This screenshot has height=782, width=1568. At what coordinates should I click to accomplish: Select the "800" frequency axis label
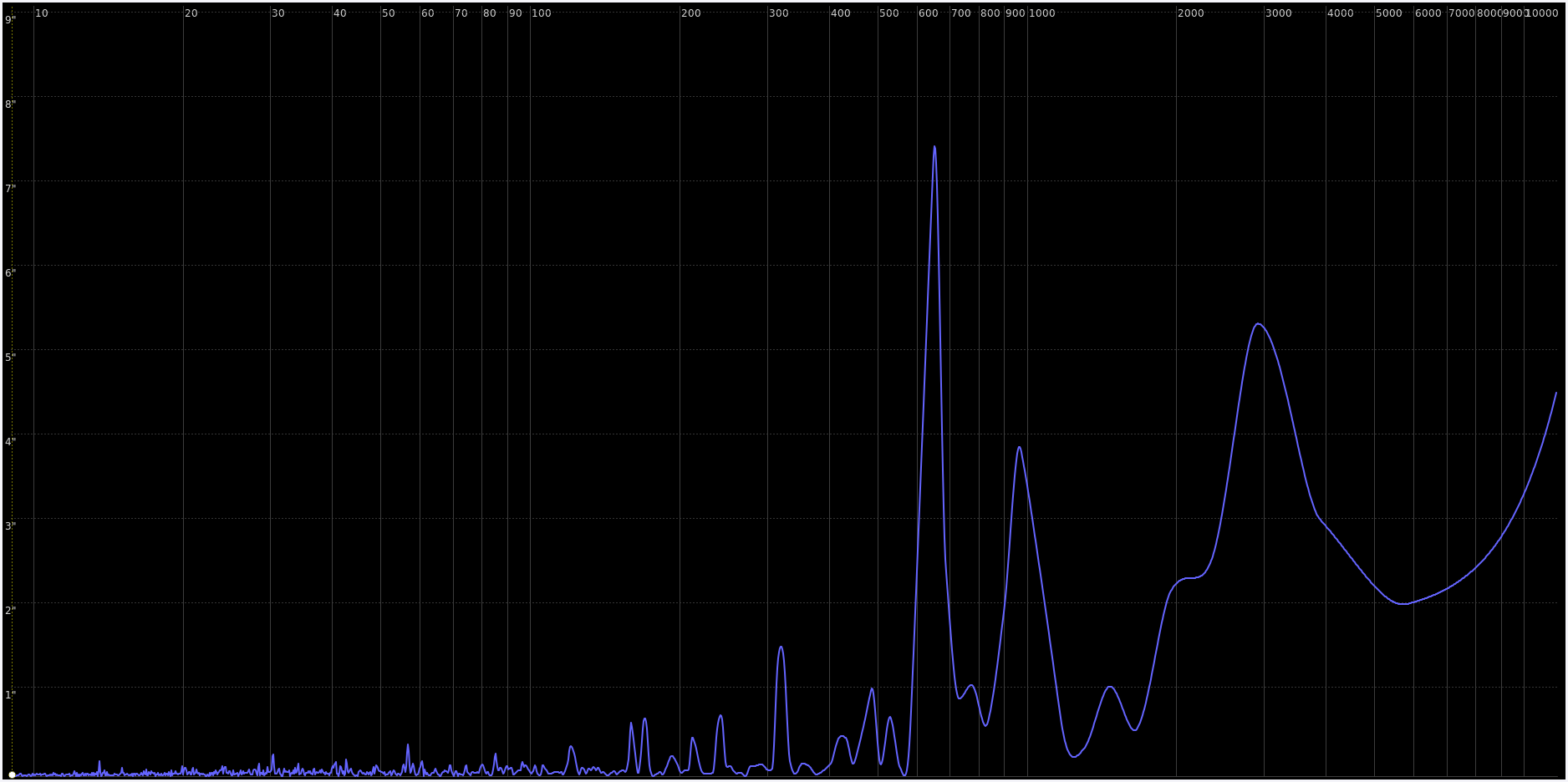990,13
